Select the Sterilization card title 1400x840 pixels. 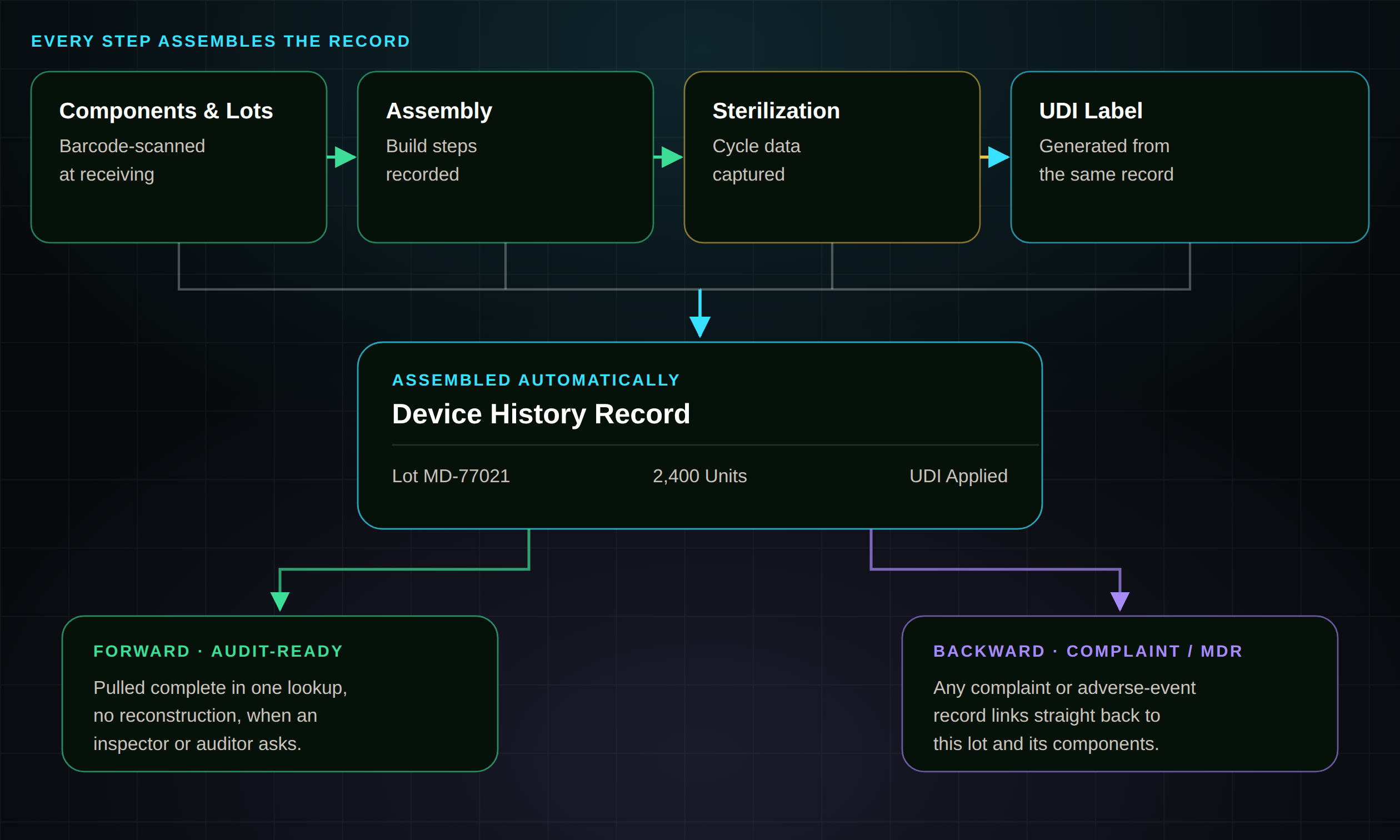tap(776, 111)
